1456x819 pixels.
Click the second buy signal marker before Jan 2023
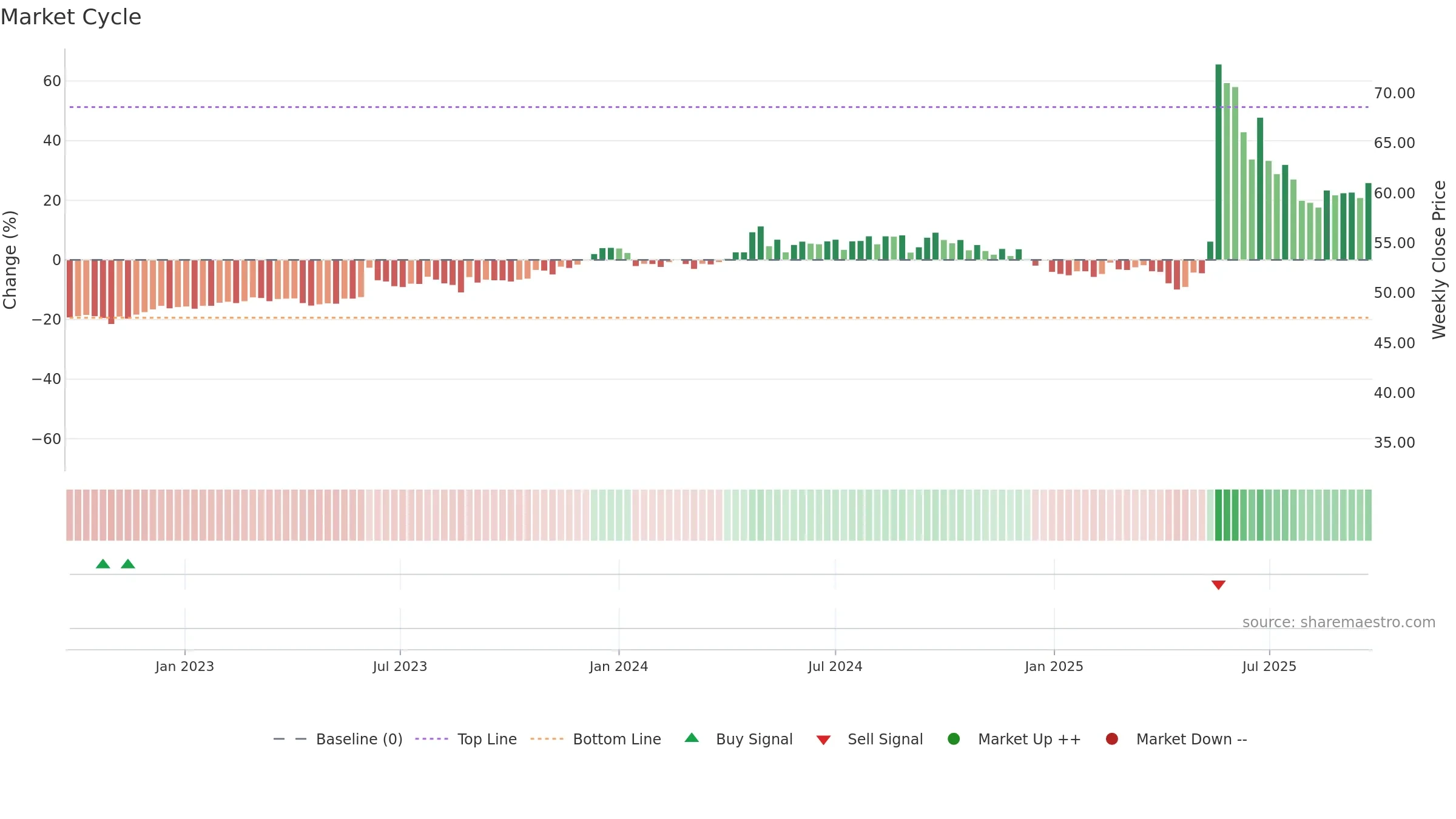128,564
